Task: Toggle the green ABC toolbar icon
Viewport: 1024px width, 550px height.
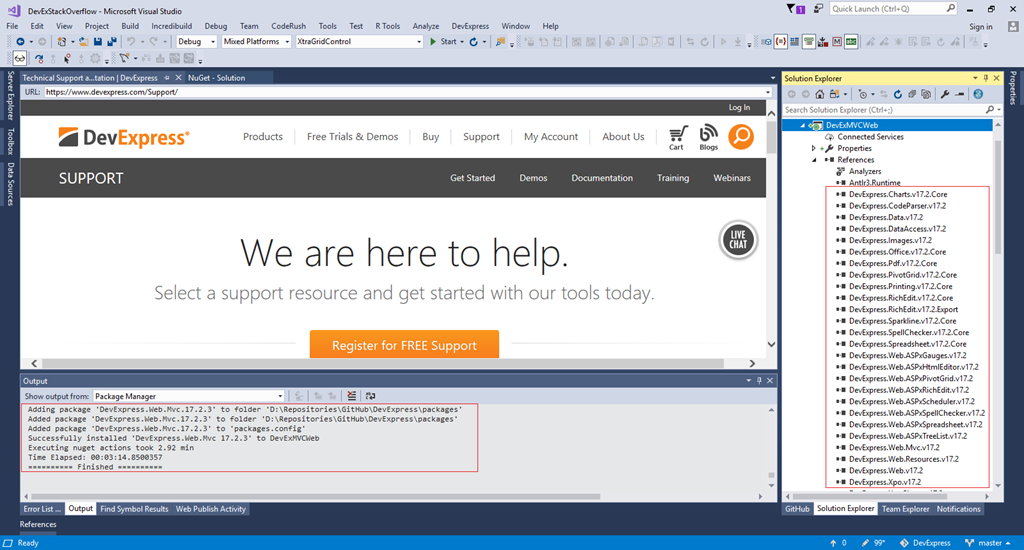Action: (850, 41)
